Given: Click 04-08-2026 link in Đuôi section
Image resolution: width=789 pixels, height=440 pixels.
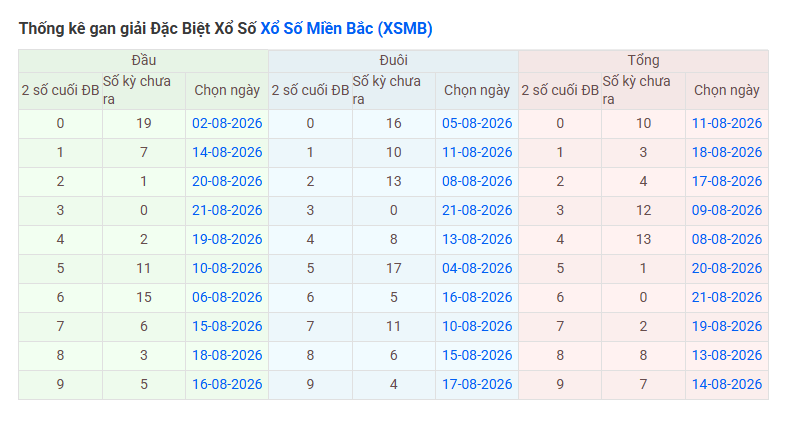Looking at the screenshot, I should (x=477, y=268).
